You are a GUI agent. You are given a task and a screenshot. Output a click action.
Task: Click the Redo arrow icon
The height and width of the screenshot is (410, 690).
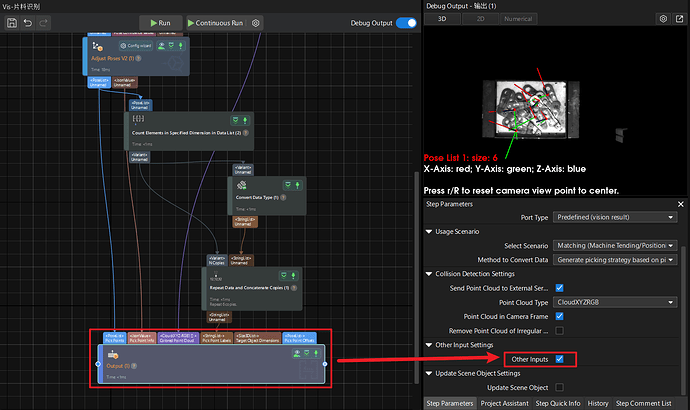pyautogui.click(x=44, y=22)
